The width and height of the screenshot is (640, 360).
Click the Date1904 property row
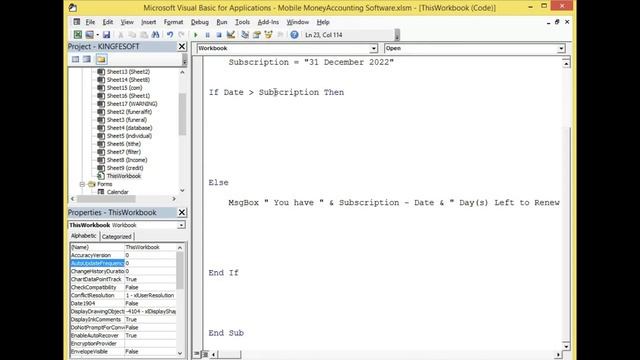(x=123, y=303)
